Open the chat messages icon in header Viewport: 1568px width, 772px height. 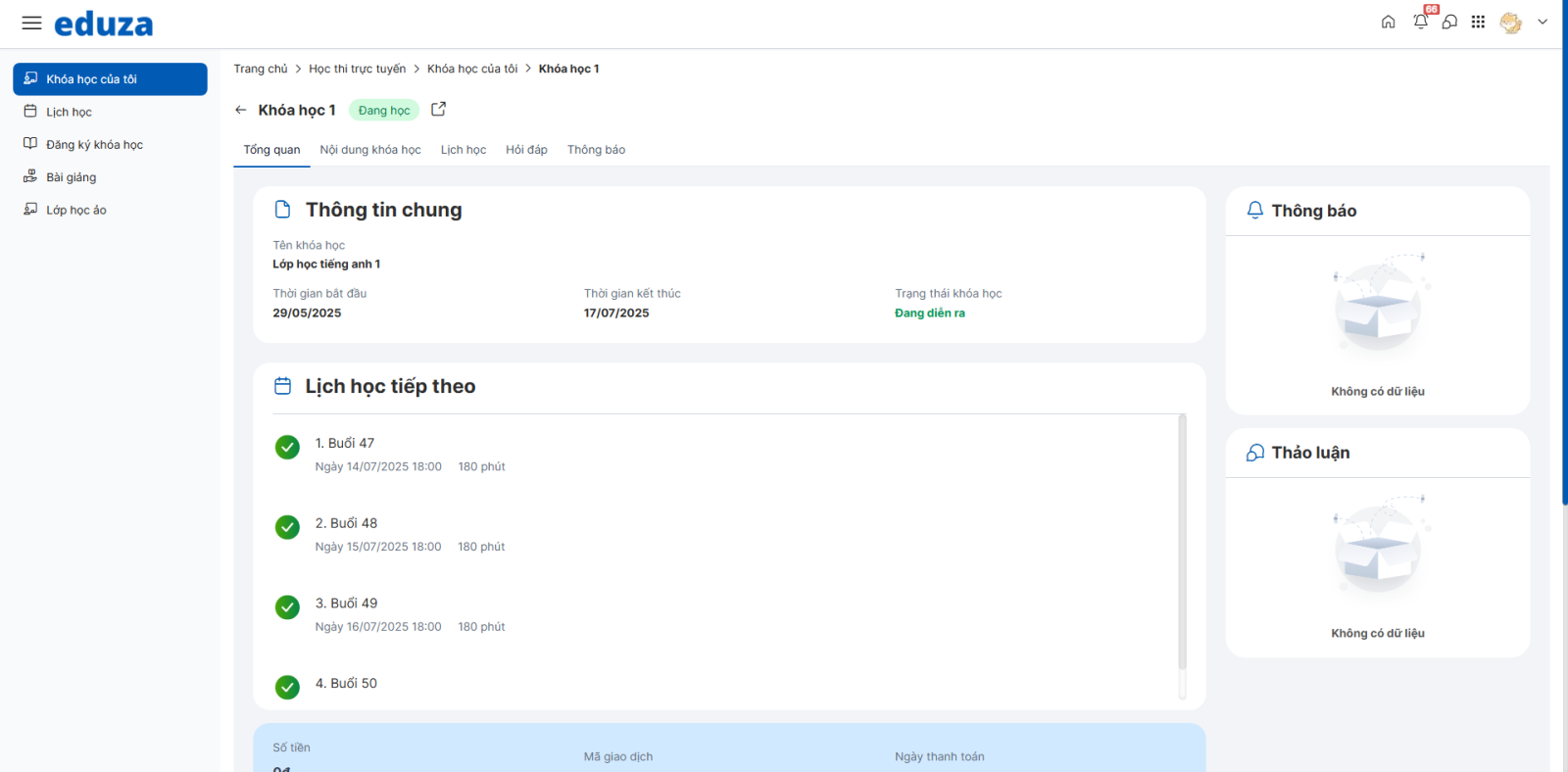pos(1449,22)
